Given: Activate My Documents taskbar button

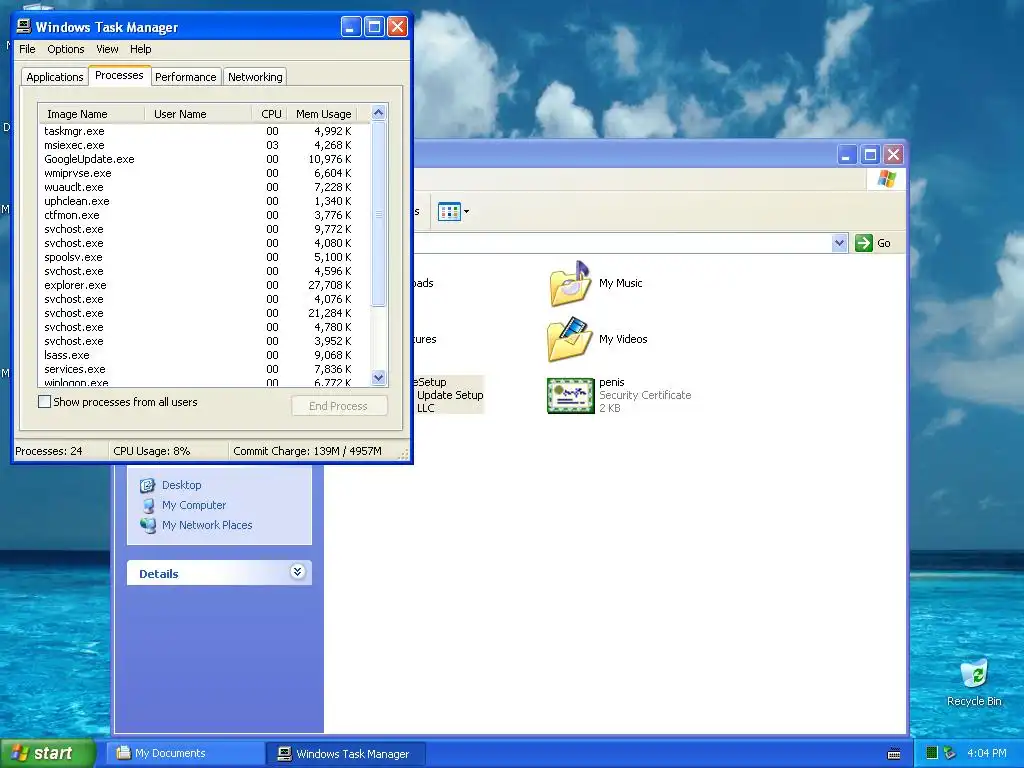Looking at the screenshot, I should [186, 754].
